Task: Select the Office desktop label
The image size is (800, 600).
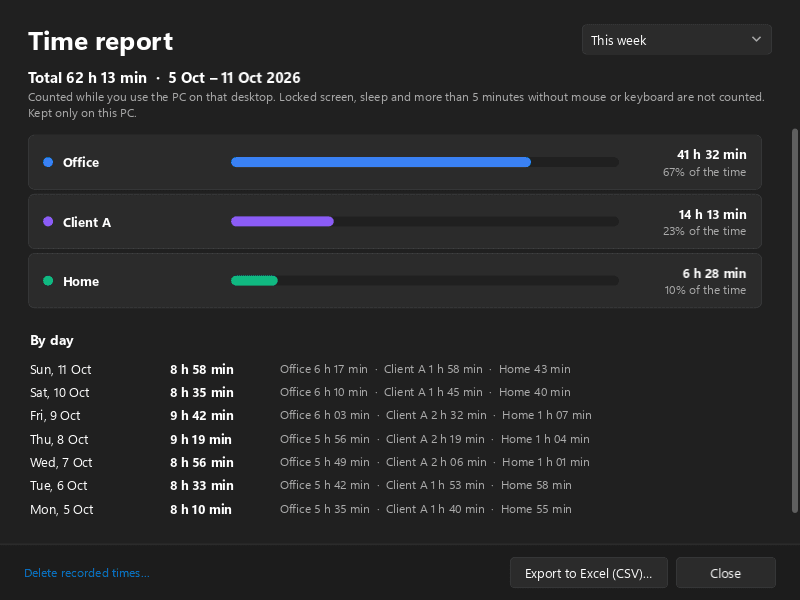Action: (81, 162)
